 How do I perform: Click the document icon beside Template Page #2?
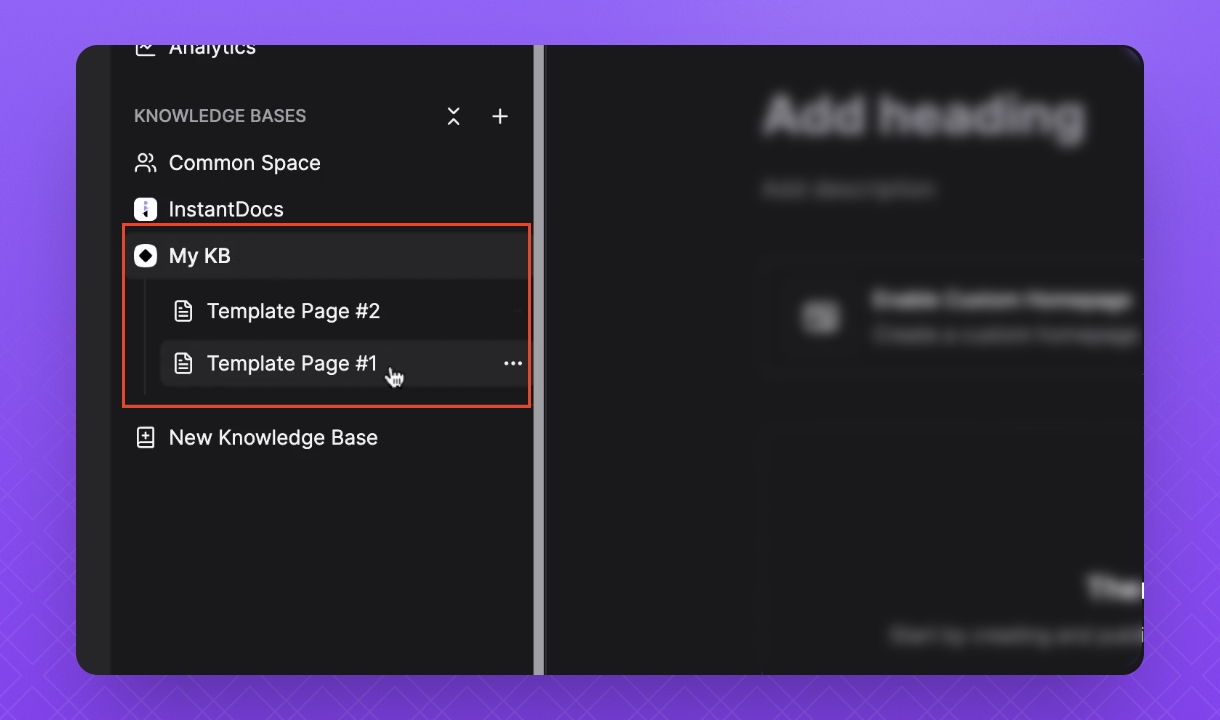pyautogui.click(x=183, y=311)
